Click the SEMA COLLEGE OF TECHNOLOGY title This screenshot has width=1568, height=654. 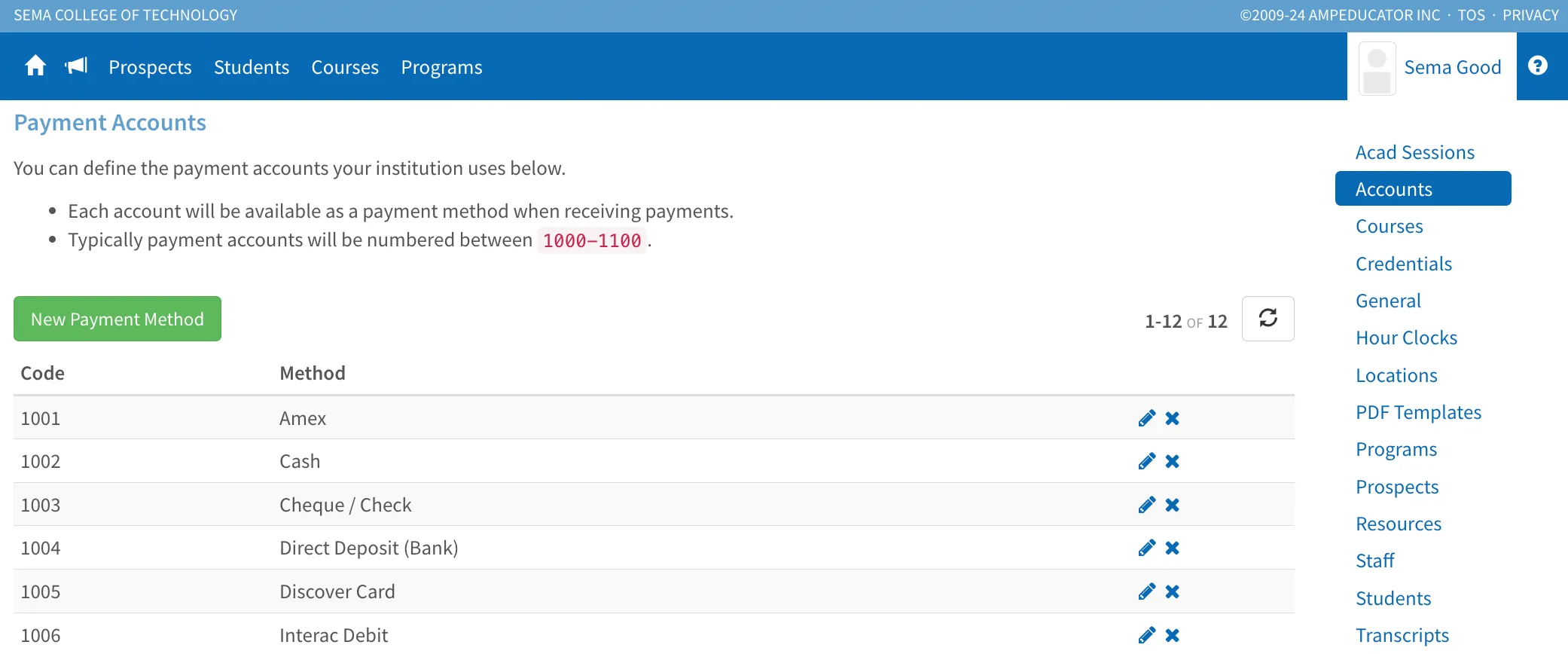click(126, 15)
